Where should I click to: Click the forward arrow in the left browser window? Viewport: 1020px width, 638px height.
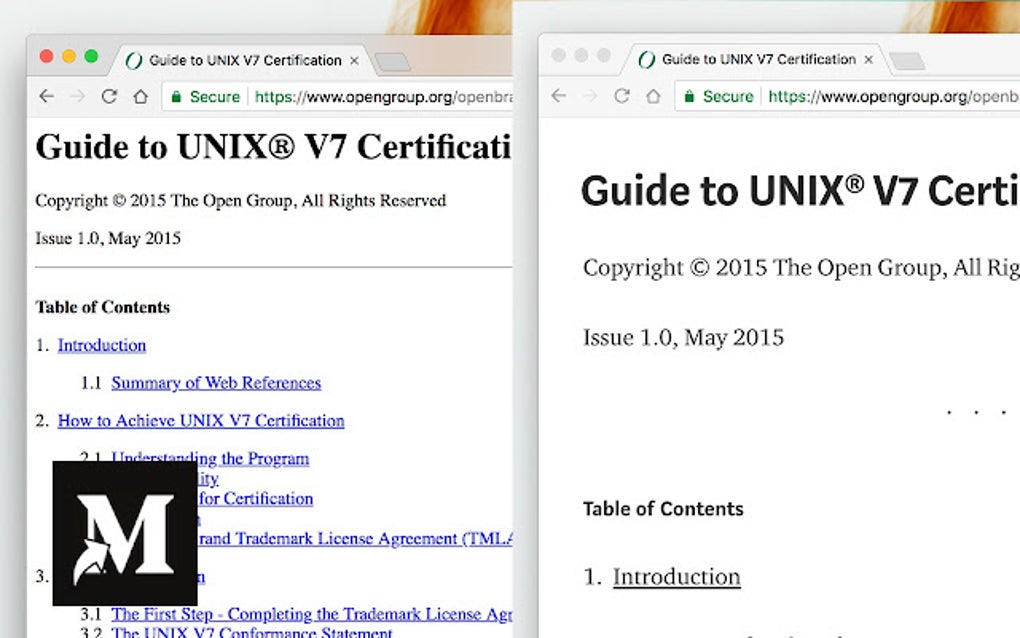[x=77, y=97]
